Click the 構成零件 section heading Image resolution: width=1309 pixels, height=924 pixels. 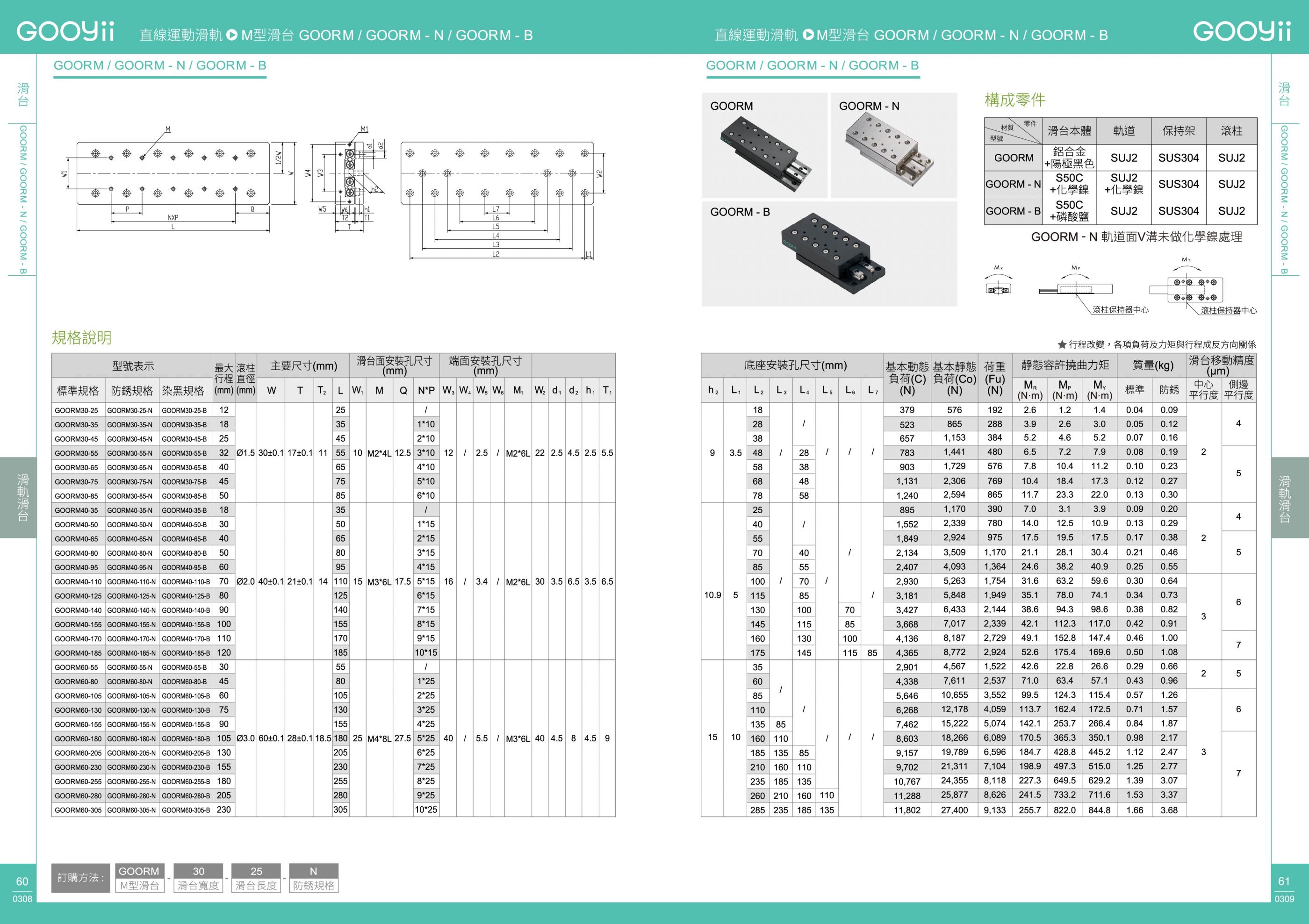pos(1015,100)
